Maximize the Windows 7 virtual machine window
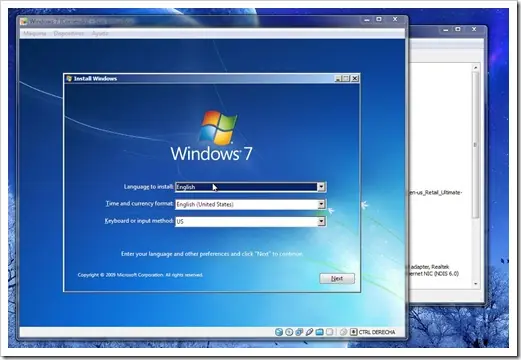 (379, 19)
